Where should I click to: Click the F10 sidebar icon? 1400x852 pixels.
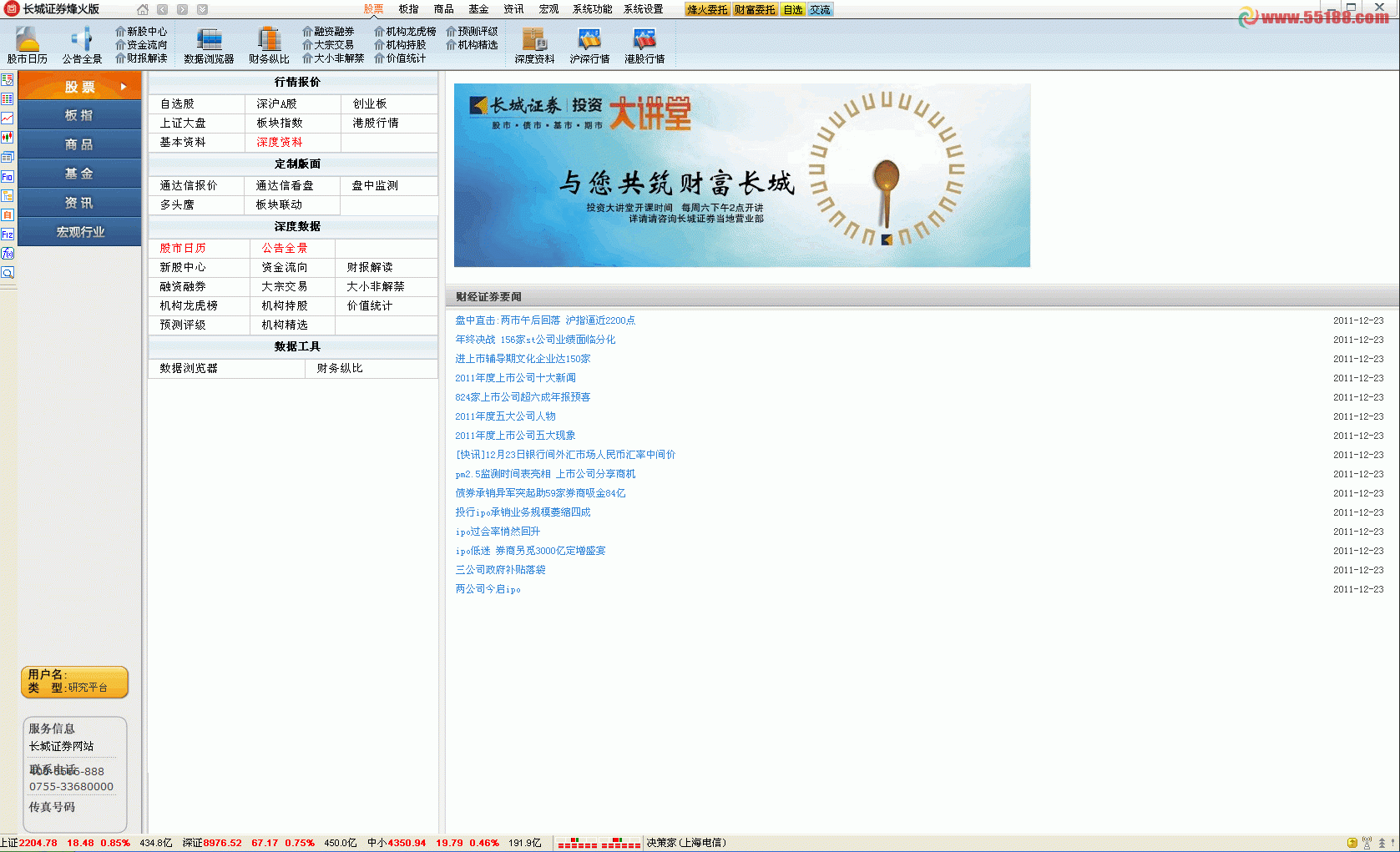(8, 177)
